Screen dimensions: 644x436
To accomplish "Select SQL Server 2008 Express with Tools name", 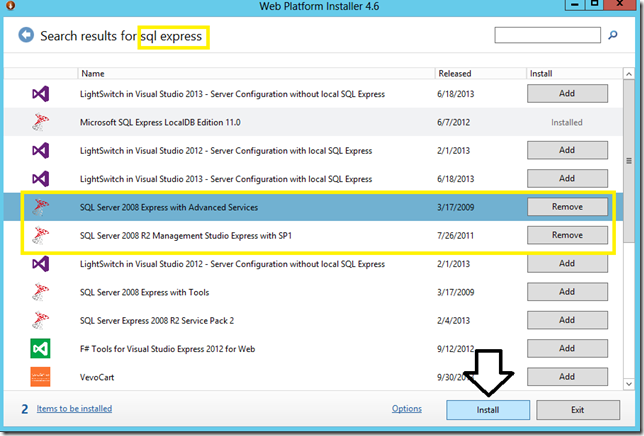I will pyautogui.click(x=145, y=292).
